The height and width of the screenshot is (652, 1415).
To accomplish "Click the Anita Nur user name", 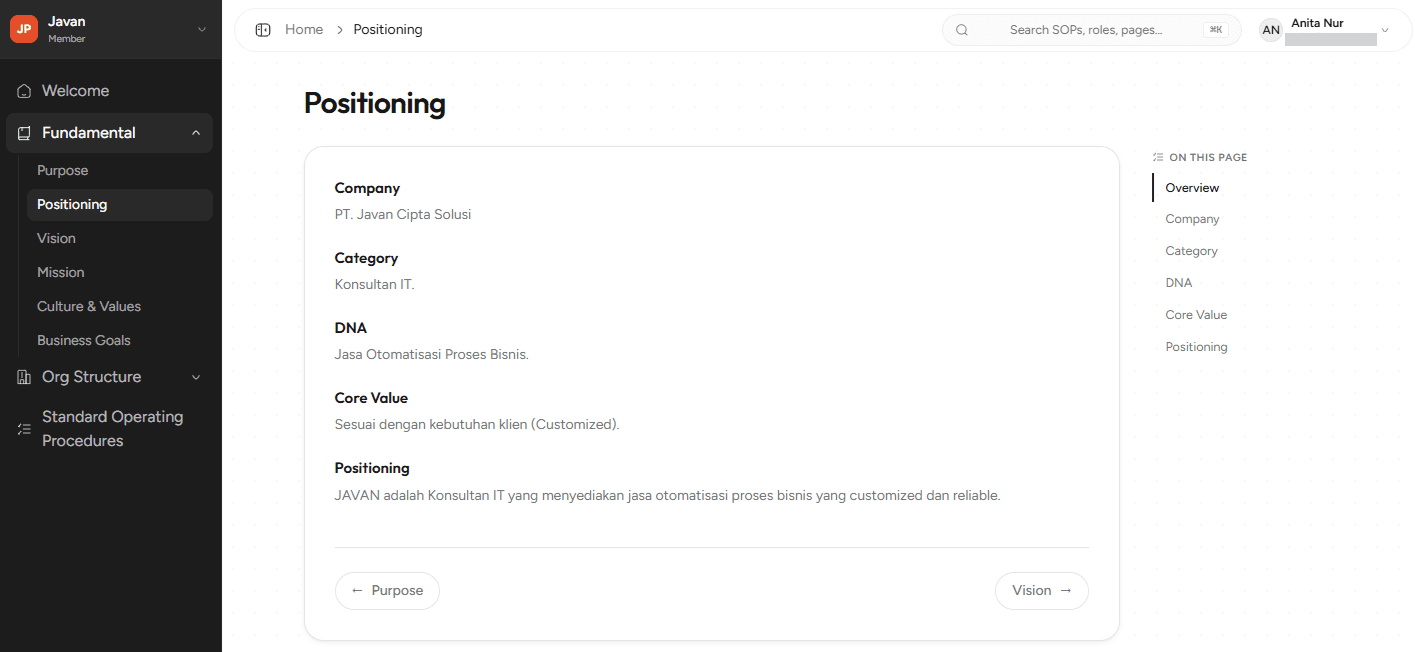I will click(x=1317, y=23).
